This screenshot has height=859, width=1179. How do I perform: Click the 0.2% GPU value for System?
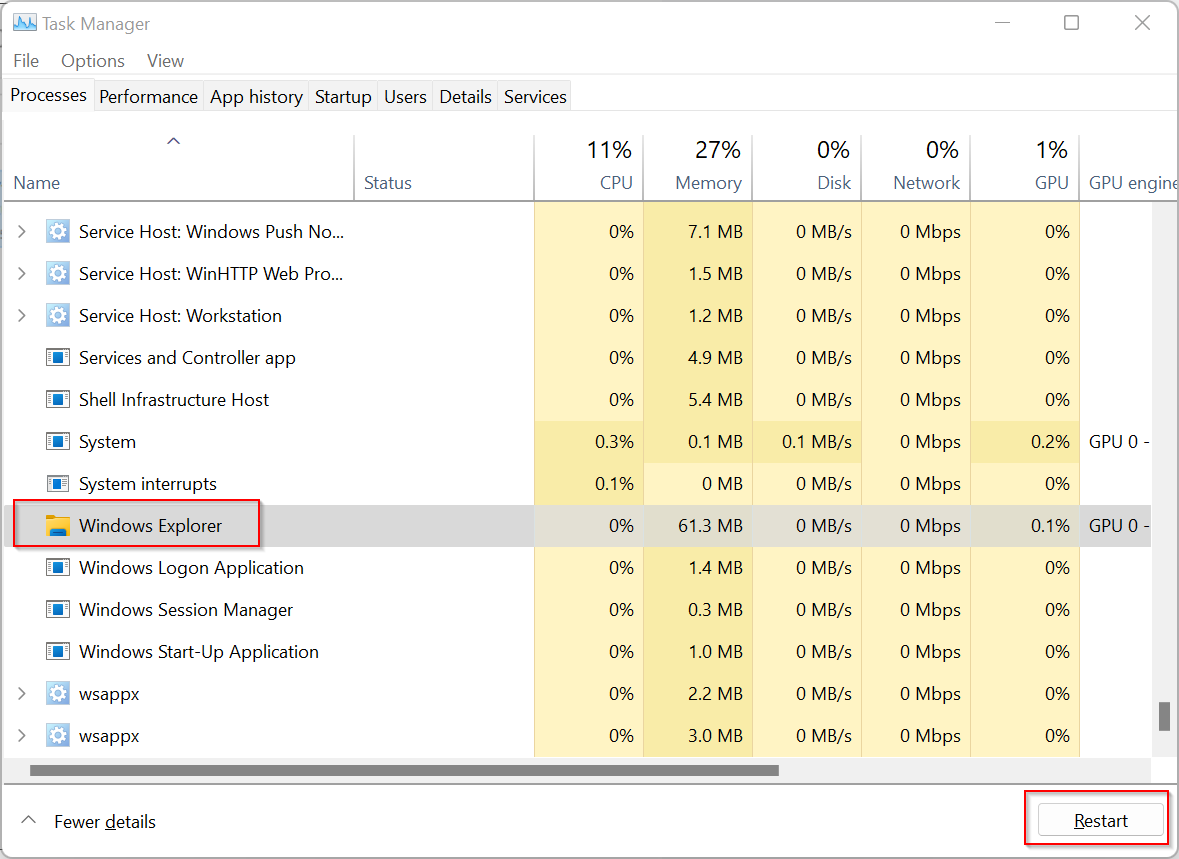1025,442
